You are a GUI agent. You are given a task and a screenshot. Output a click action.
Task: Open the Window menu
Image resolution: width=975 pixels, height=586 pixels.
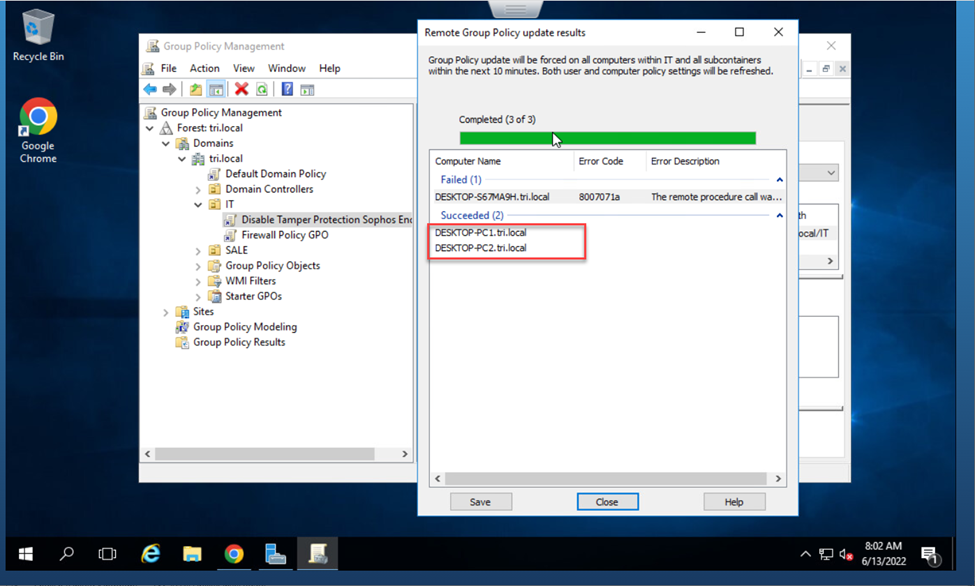pyautogui.click(x=287, y=68)
